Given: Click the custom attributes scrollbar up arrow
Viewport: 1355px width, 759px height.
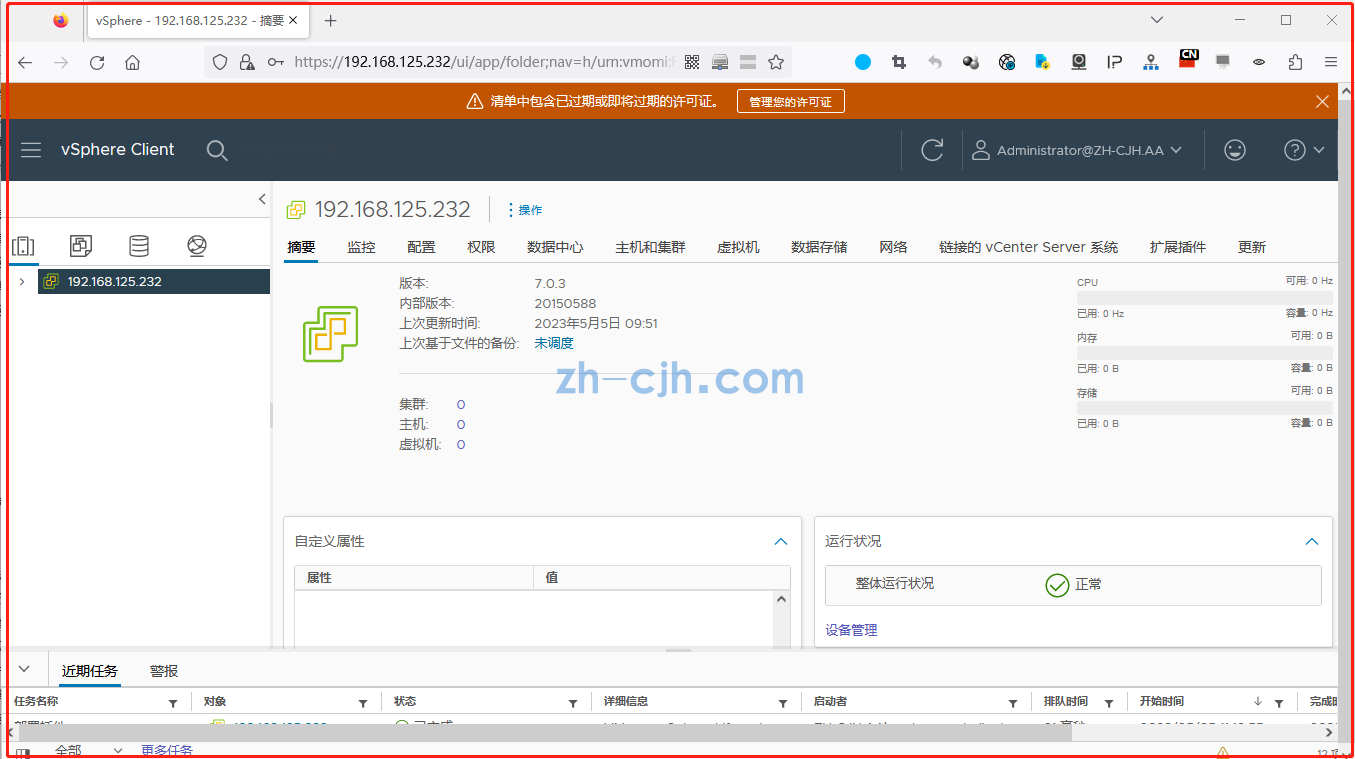Looking at the screenshot, I should tap(782, 598).
